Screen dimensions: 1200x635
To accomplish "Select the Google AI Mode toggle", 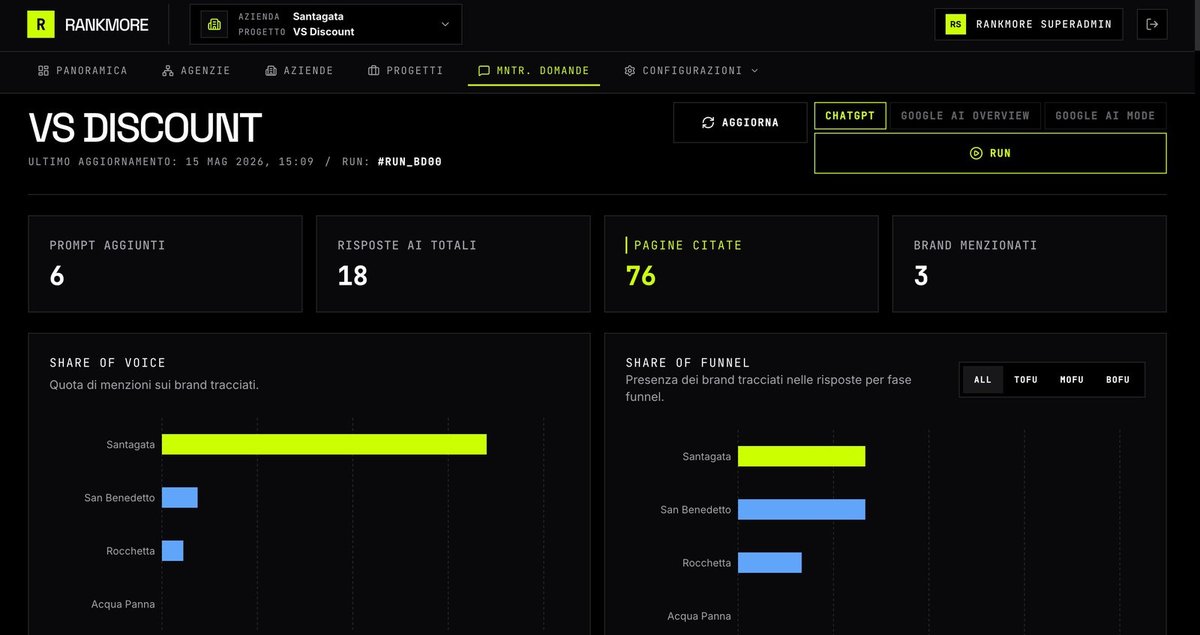I will click(1105, 116).
